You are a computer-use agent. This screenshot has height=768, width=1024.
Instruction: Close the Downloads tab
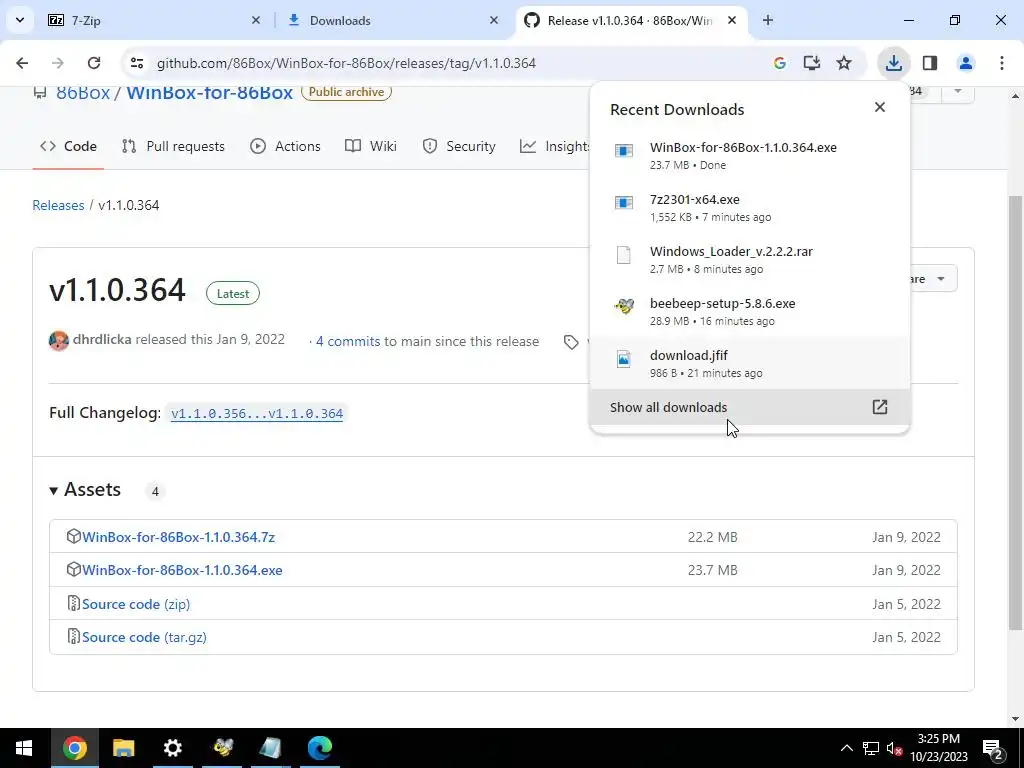[x=494, y=20]
